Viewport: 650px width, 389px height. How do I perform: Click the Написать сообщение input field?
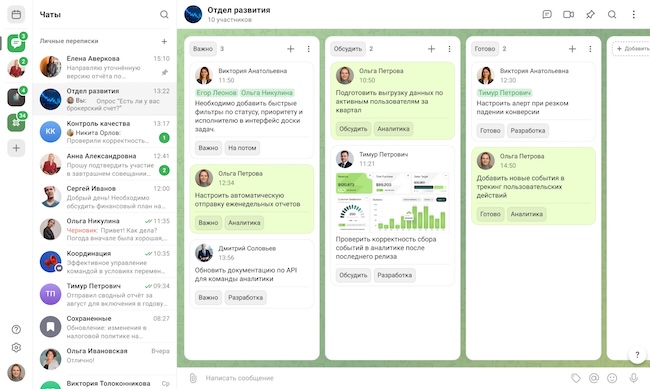[383, 378]
